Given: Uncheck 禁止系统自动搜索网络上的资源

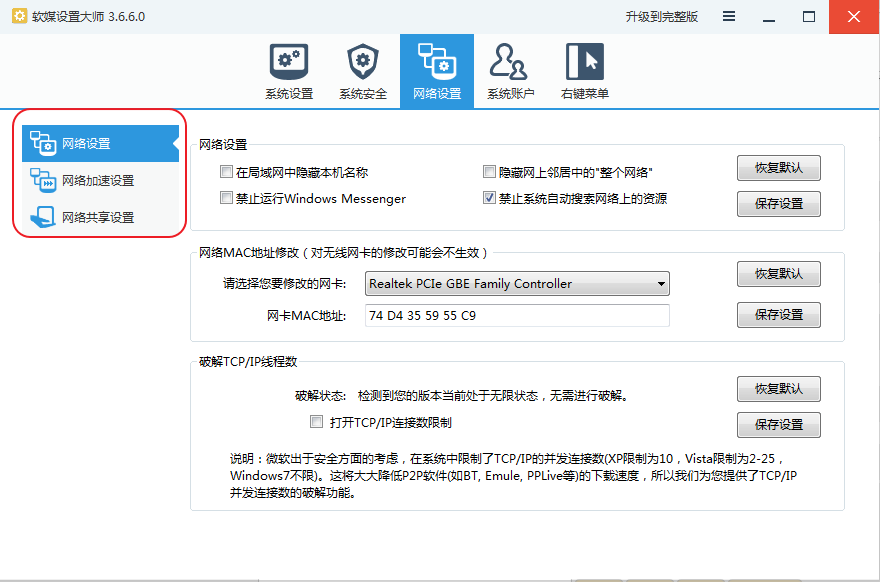Looking at the screenshot, I should tap(489, 198).
